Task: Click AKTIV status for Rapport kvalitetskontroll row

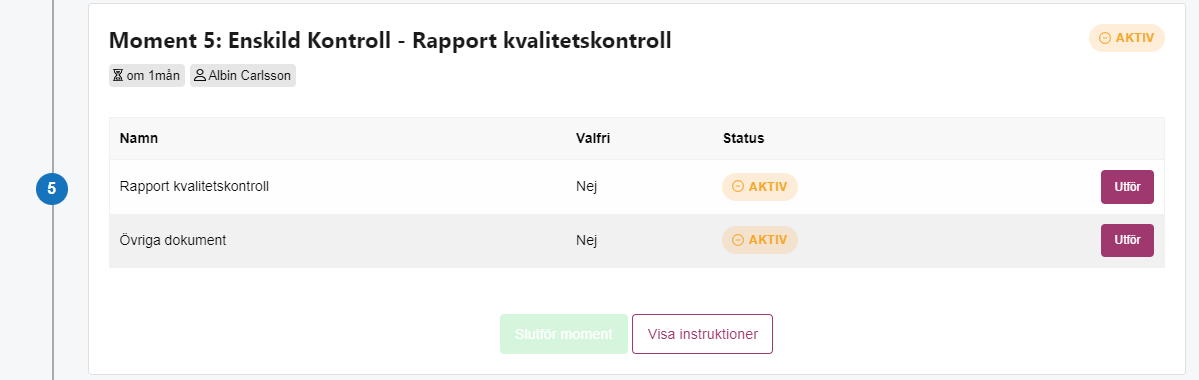Action: [x=759, y=187]
